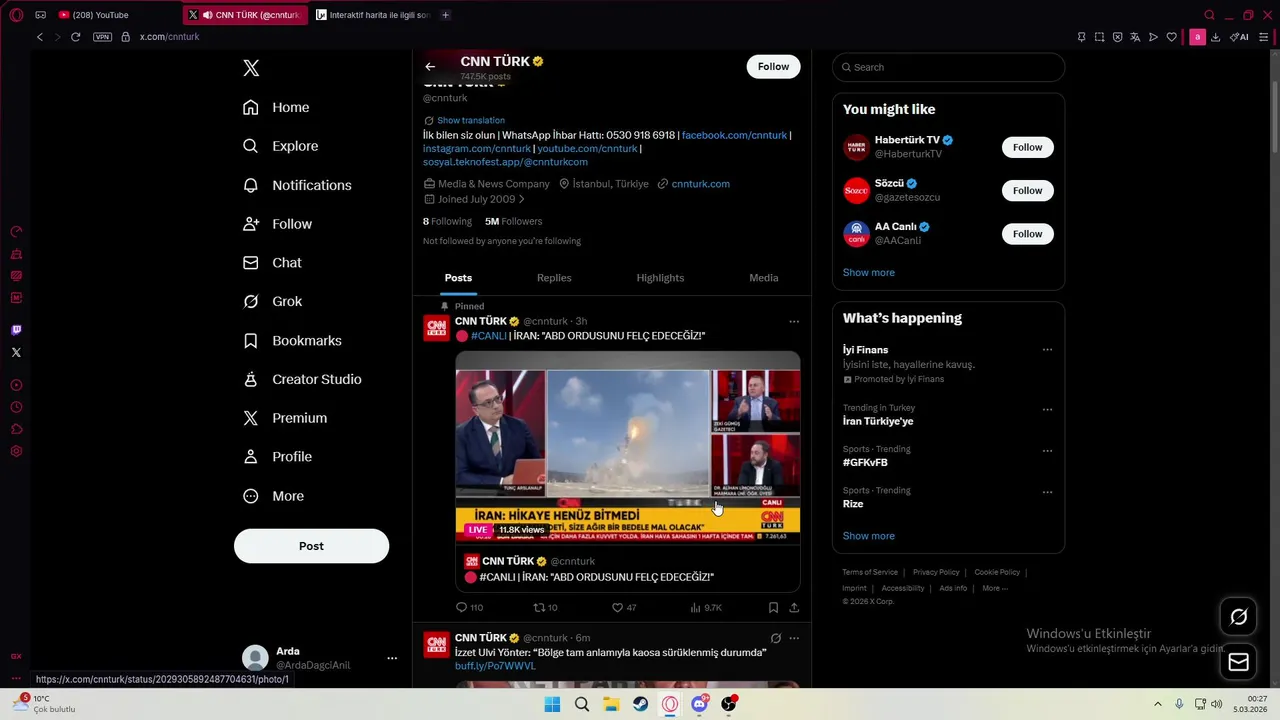
Task: Open Windows Start menu
Action: click(552, 704)
